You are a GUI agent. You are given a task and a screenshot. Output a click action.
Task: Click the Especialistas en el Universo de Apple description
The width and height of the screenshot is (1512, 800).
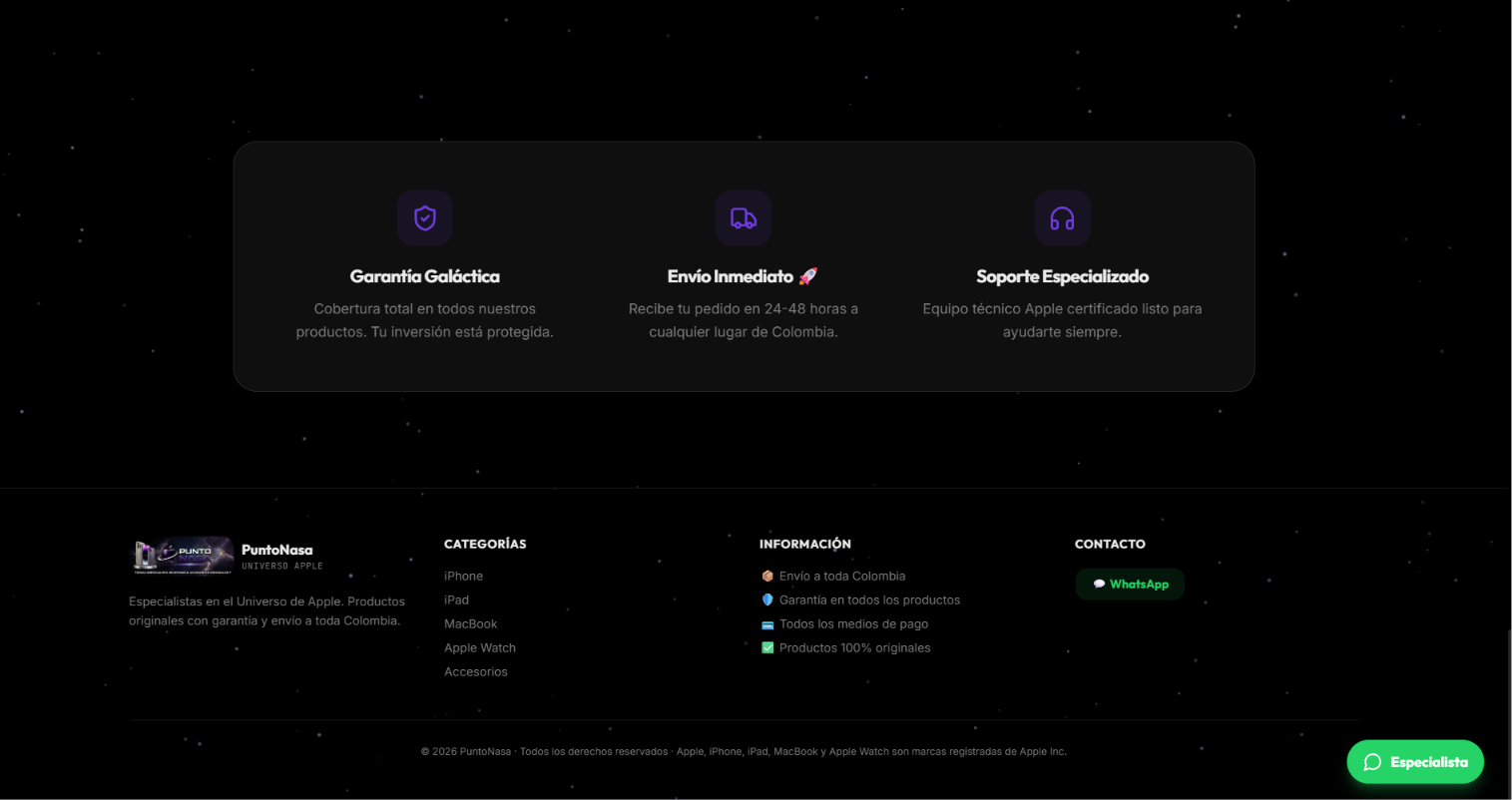266,610
